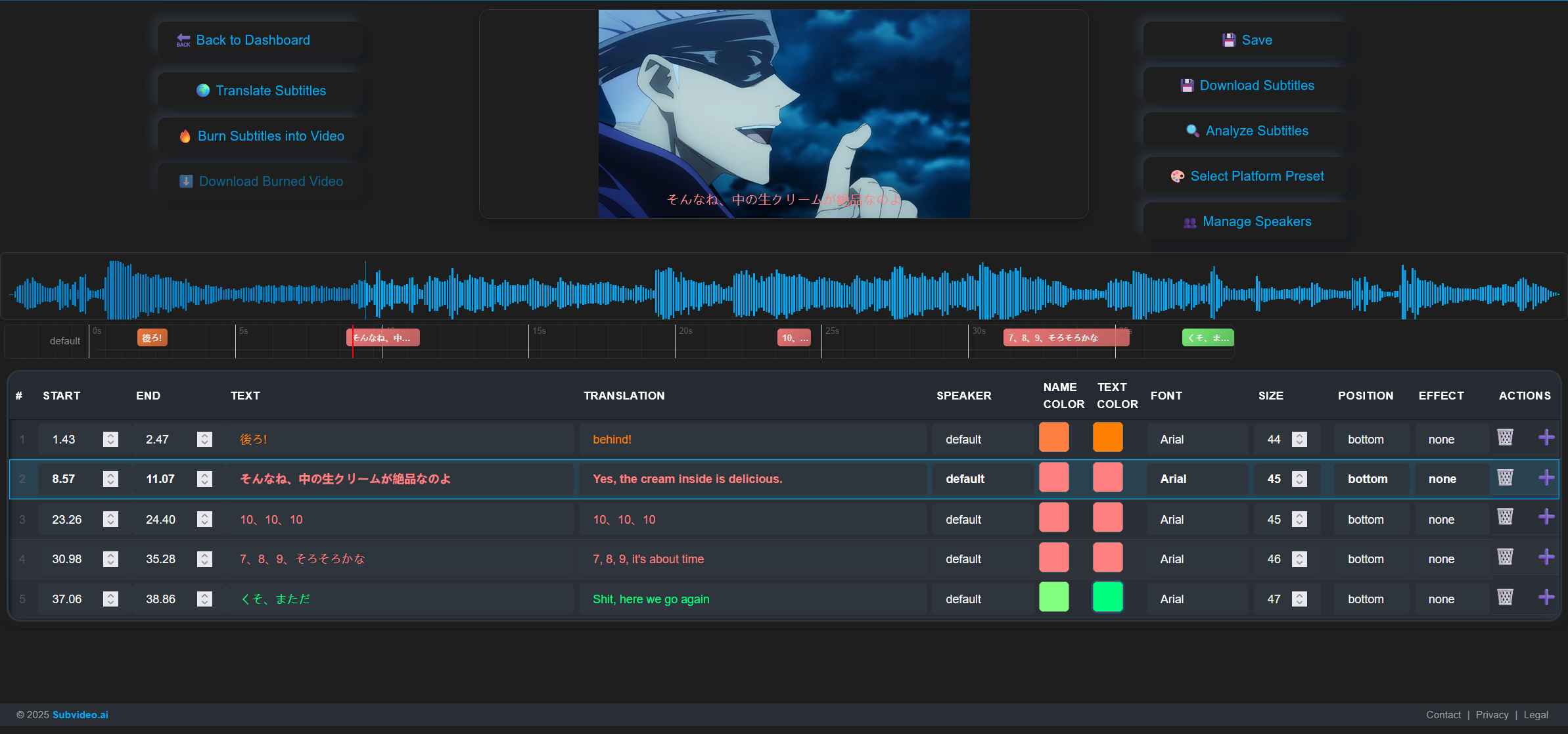Select the '後ろ!' timeline clip

[152, 338]
